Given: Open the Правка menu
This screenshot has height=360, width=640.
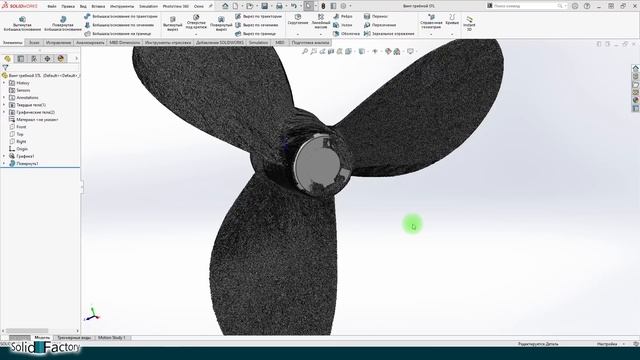Looking at the screenshot, I should [x=68, y=7].
